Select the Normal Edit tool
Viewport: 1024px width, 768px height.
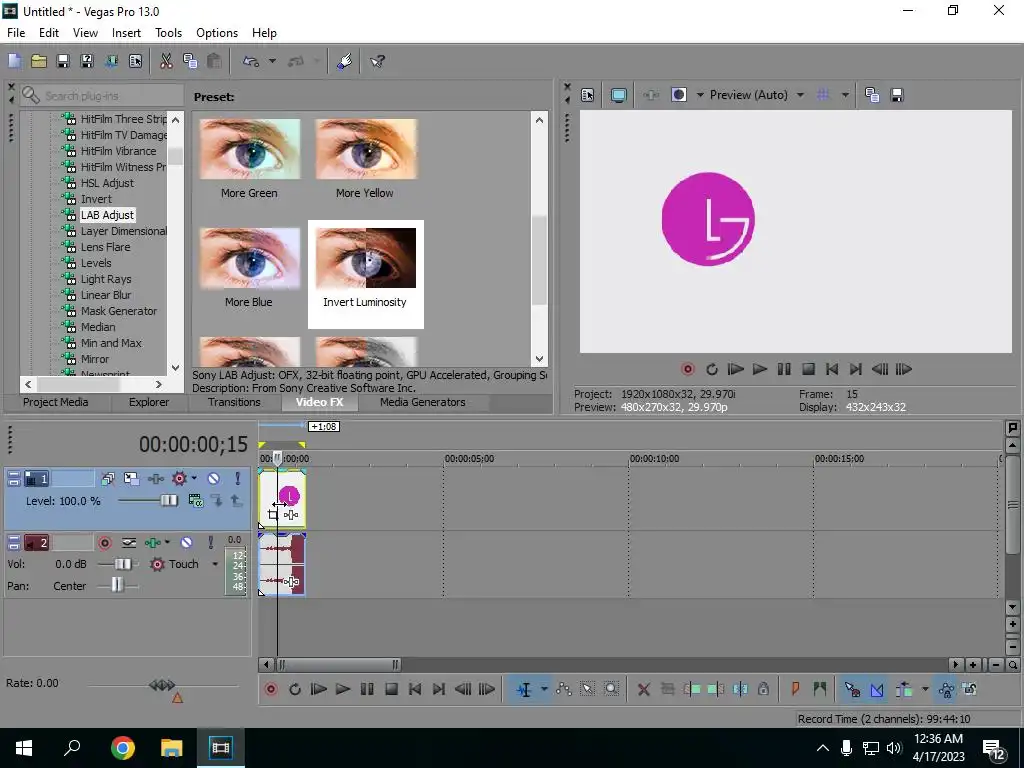[524, 689]
